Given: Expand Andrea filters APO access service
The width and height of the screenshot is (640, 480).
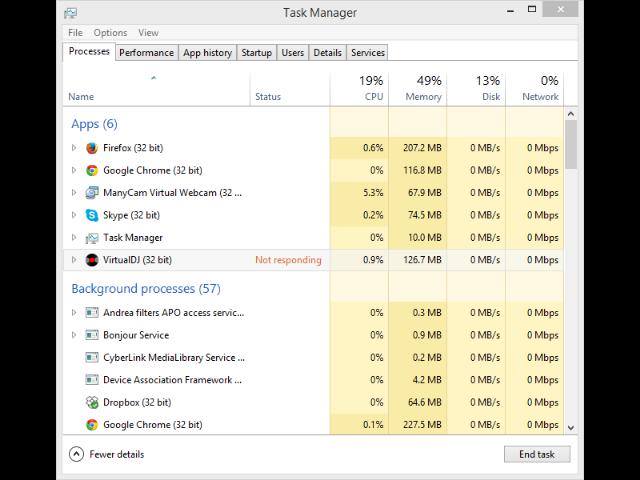Looking at the screenshot, I should (74, 313).
